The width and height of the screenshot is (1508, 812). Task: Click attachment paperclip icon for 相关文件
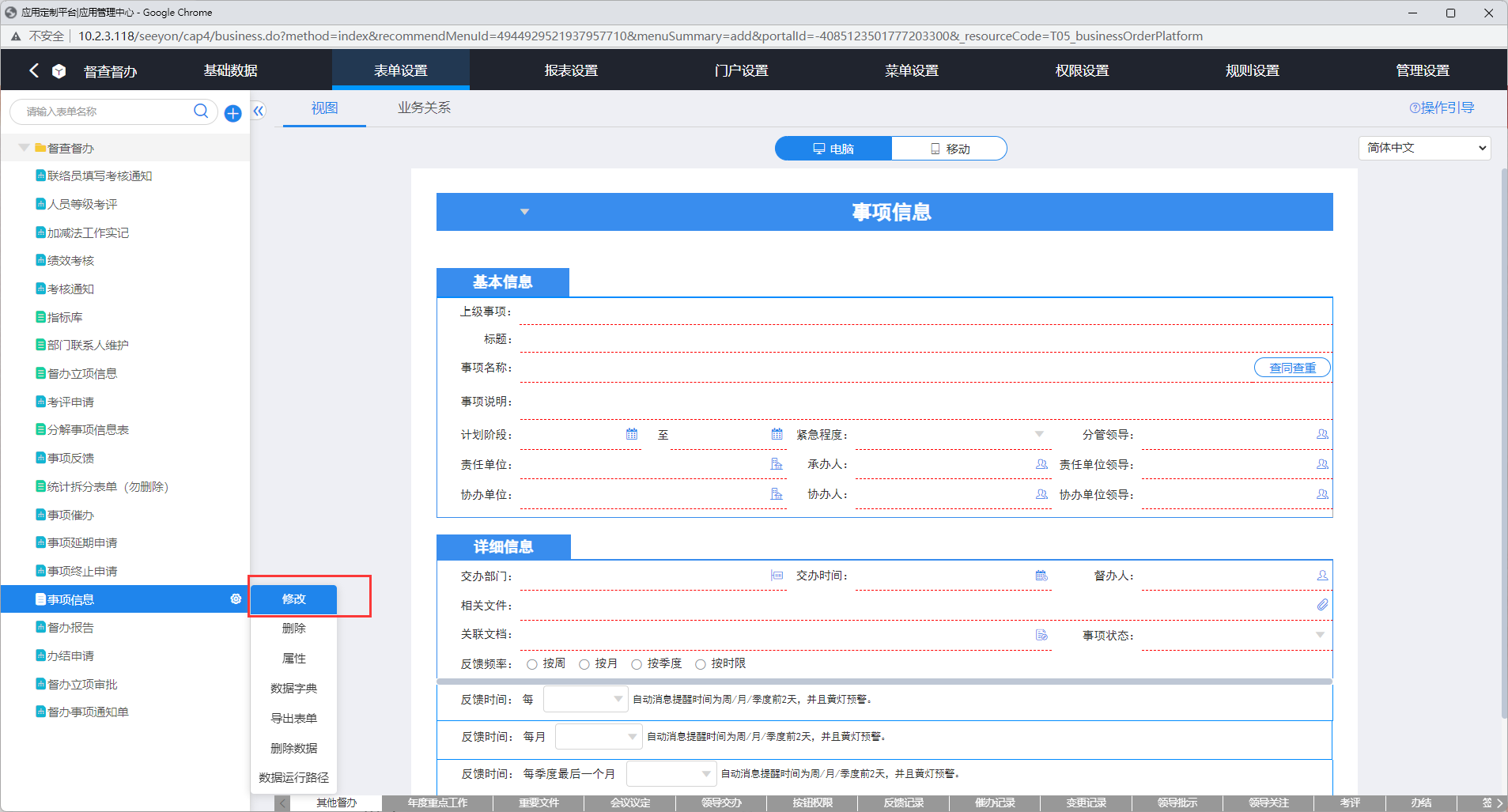(1322, 605)
